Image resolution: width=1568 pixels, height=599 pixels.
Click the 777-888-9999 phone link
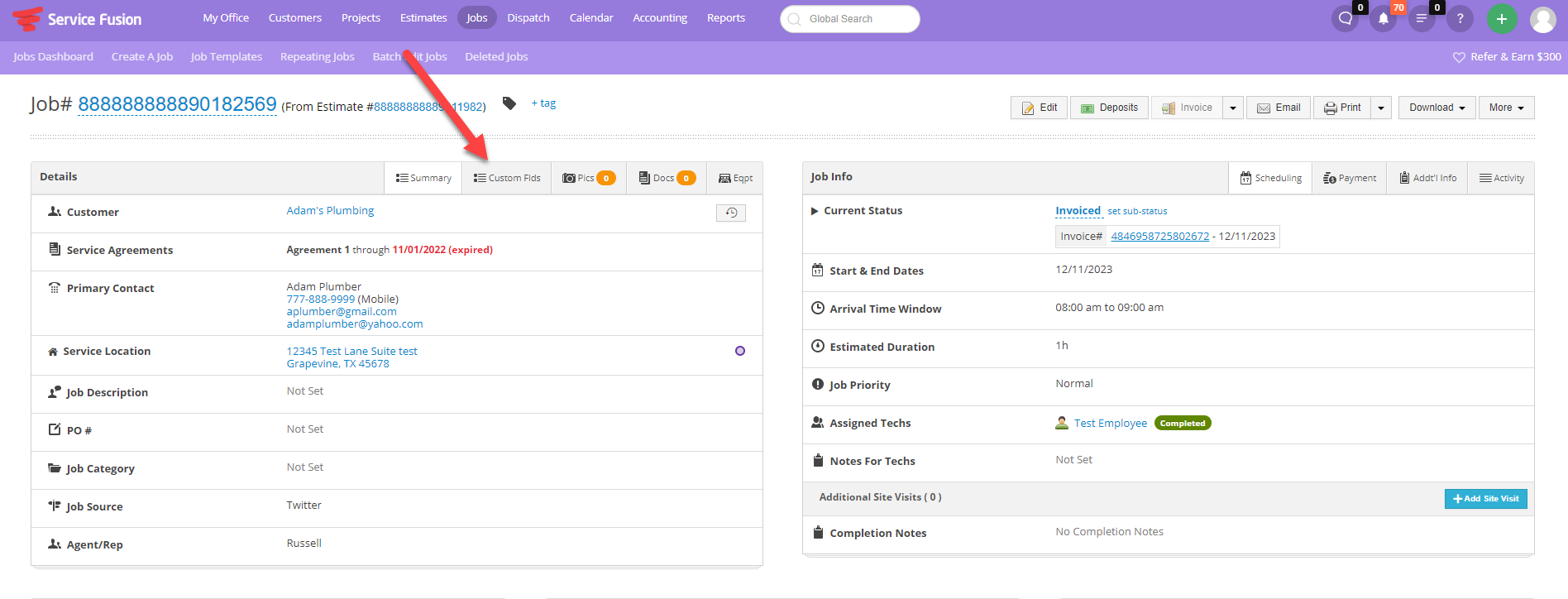321,299
